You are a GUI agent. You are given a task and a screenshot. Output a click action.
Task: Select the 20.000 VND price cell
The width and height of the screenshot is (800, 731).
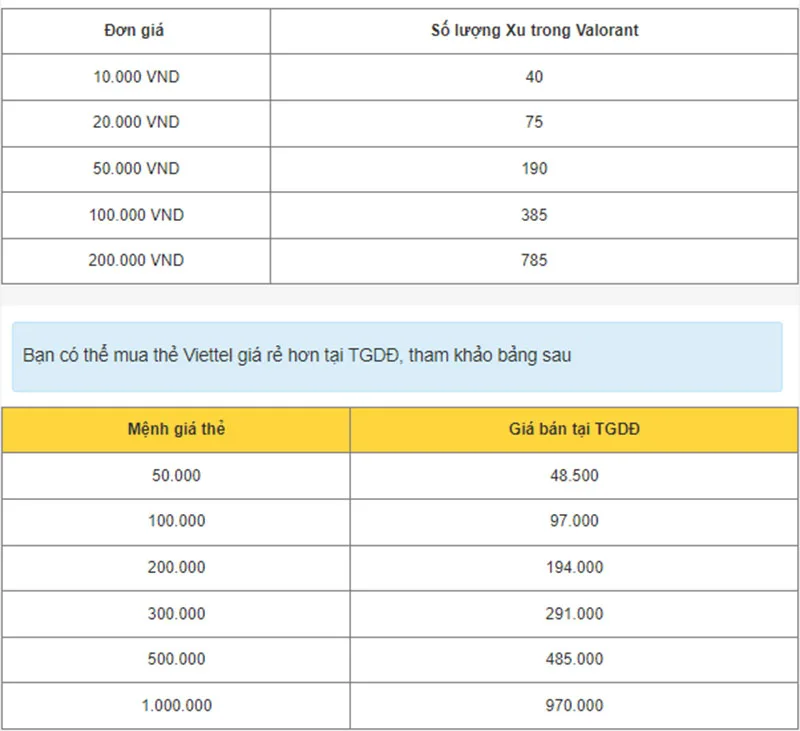click(x=136, y=123)
